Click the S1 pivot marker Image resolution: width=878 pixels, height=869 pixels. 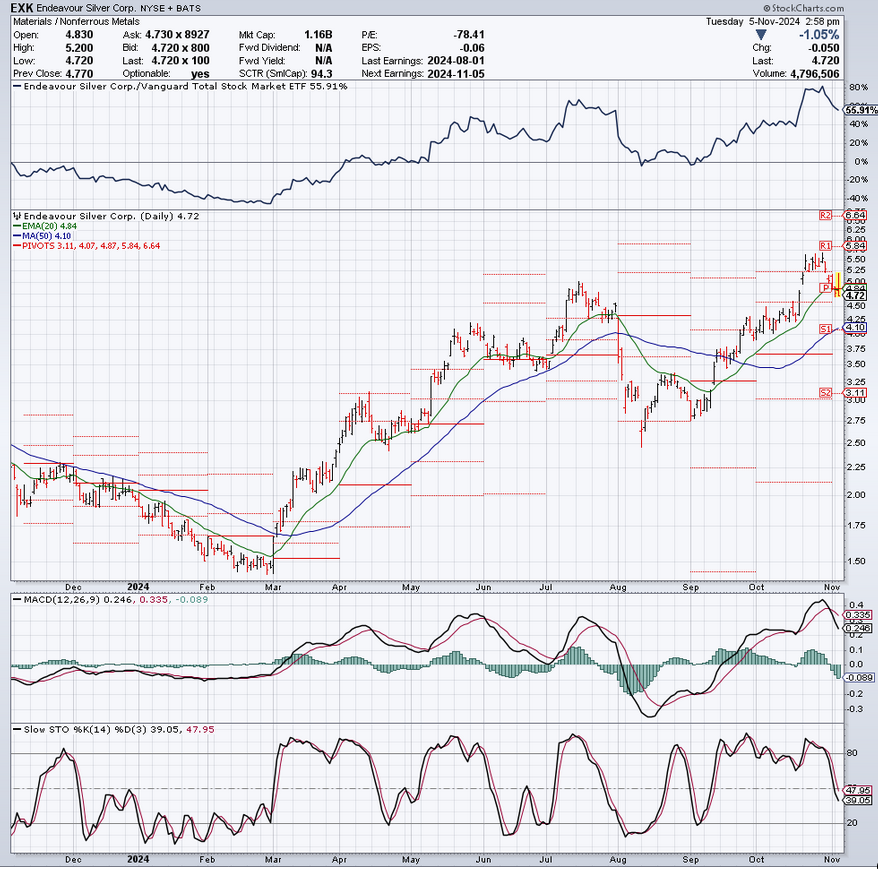825,328
